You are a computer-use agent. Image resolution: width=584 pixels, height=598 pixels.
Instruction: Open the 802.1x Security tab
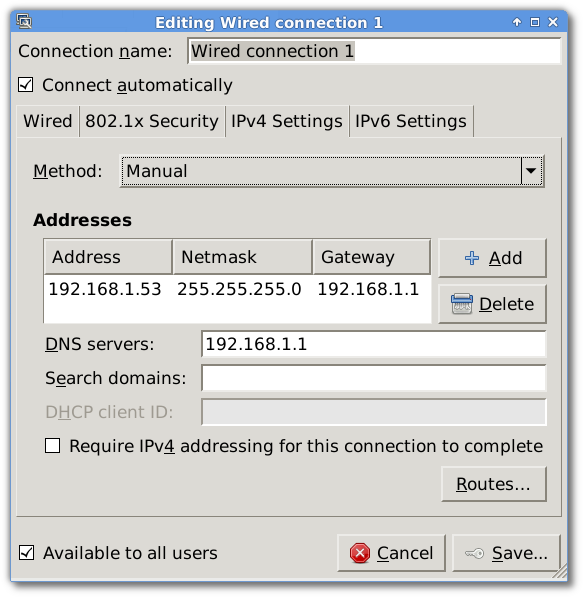pos(152,121)
